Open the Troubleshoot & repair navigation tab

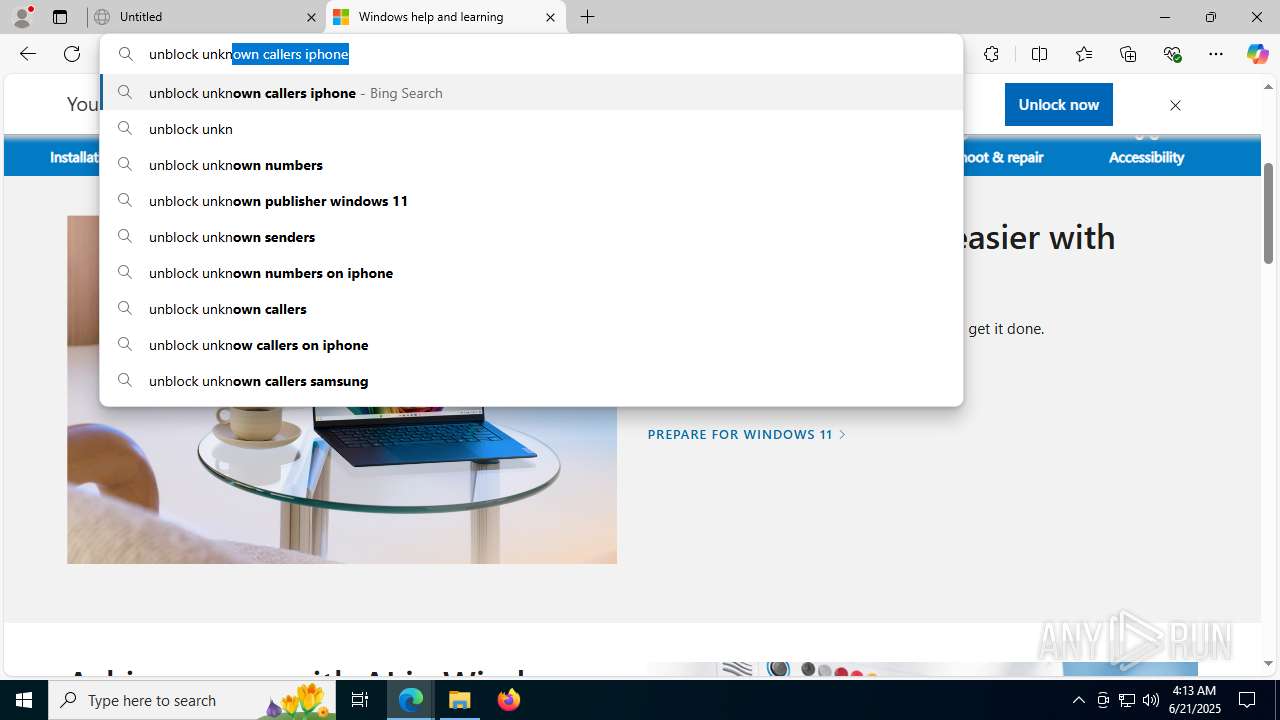point(1003,157)
